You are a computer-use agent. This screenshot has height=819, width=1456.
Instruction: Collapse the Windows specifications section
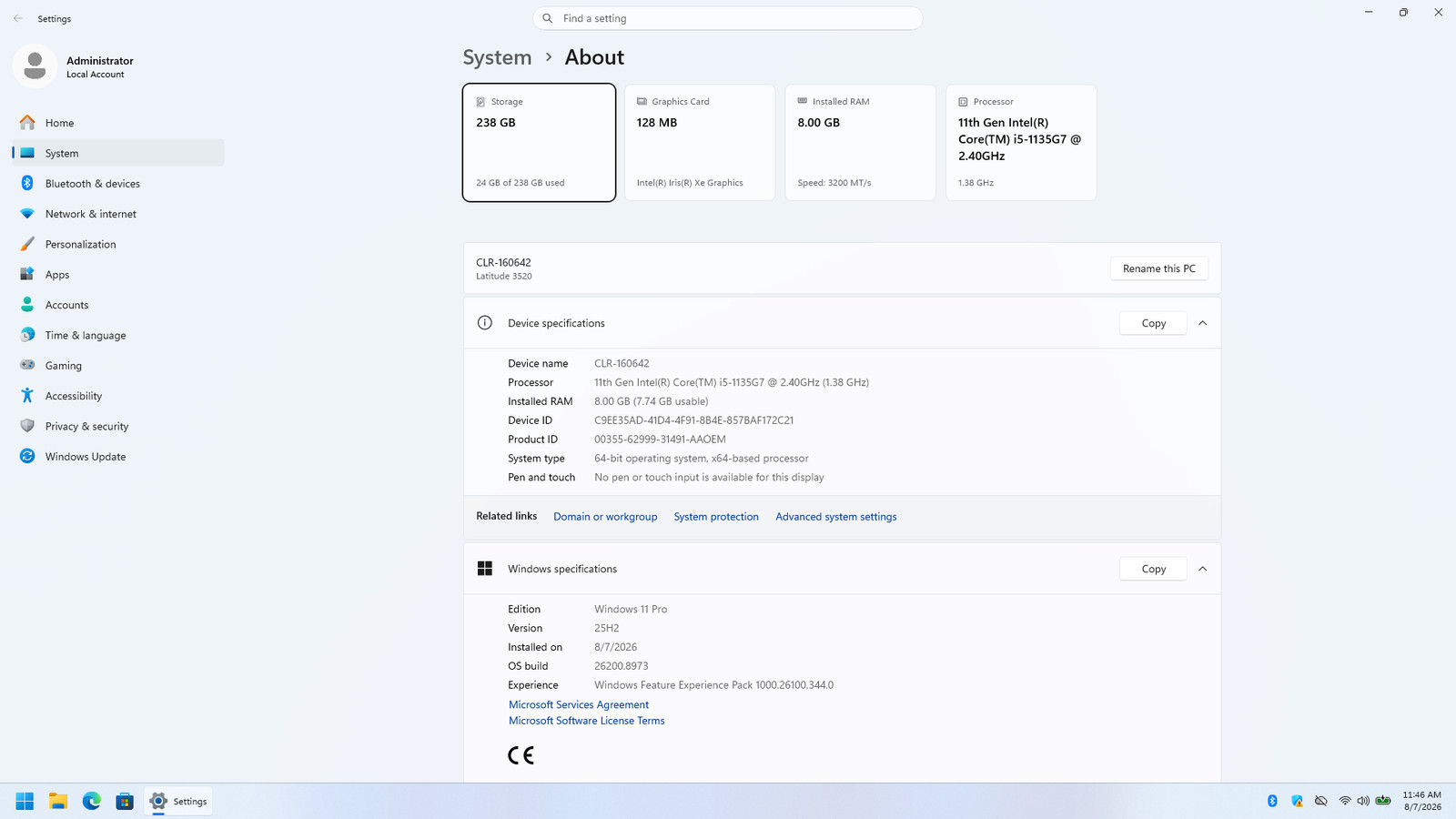(1202, 569)
